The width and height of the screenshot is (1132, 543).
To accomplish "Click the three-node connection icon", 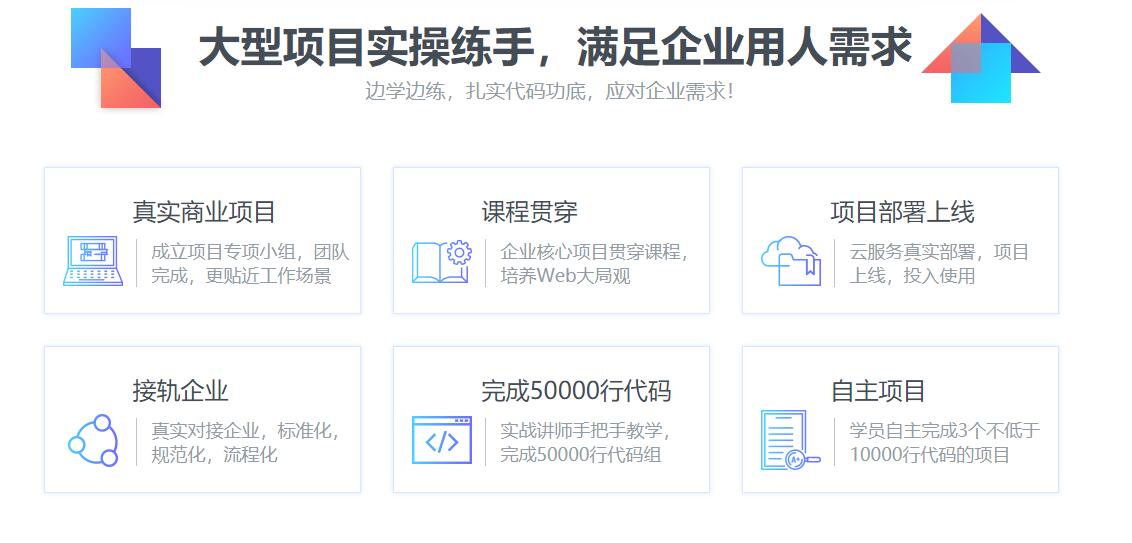I will tap(93, 440).
